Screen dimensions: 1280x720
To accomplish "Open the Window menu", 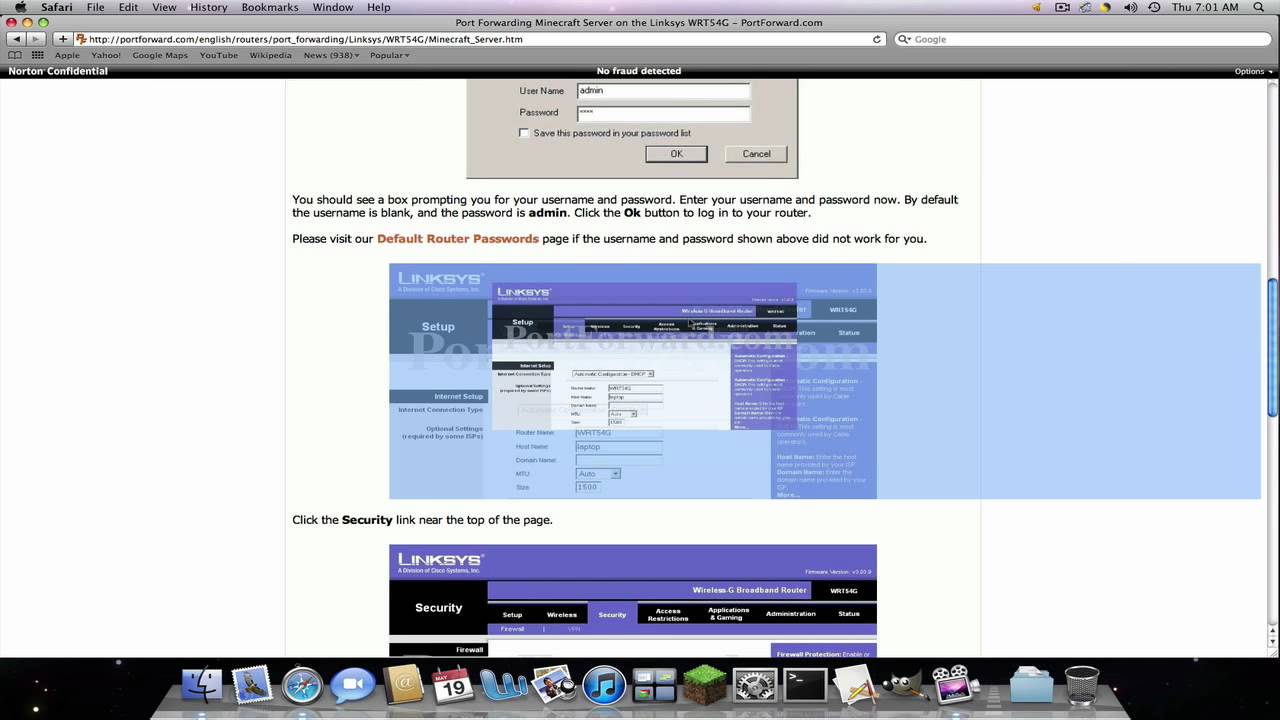I will pyautogui.click(x=332, y=7).
